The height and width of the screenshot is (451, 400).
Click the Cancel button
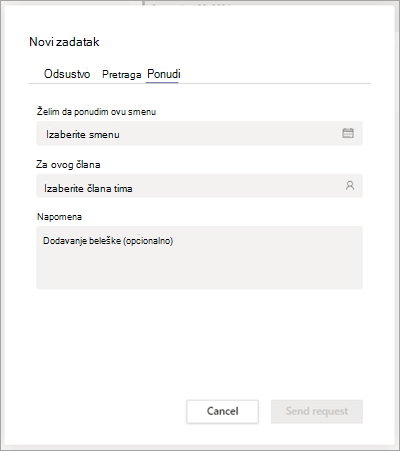pyautogui.click(x=222, y=411)
